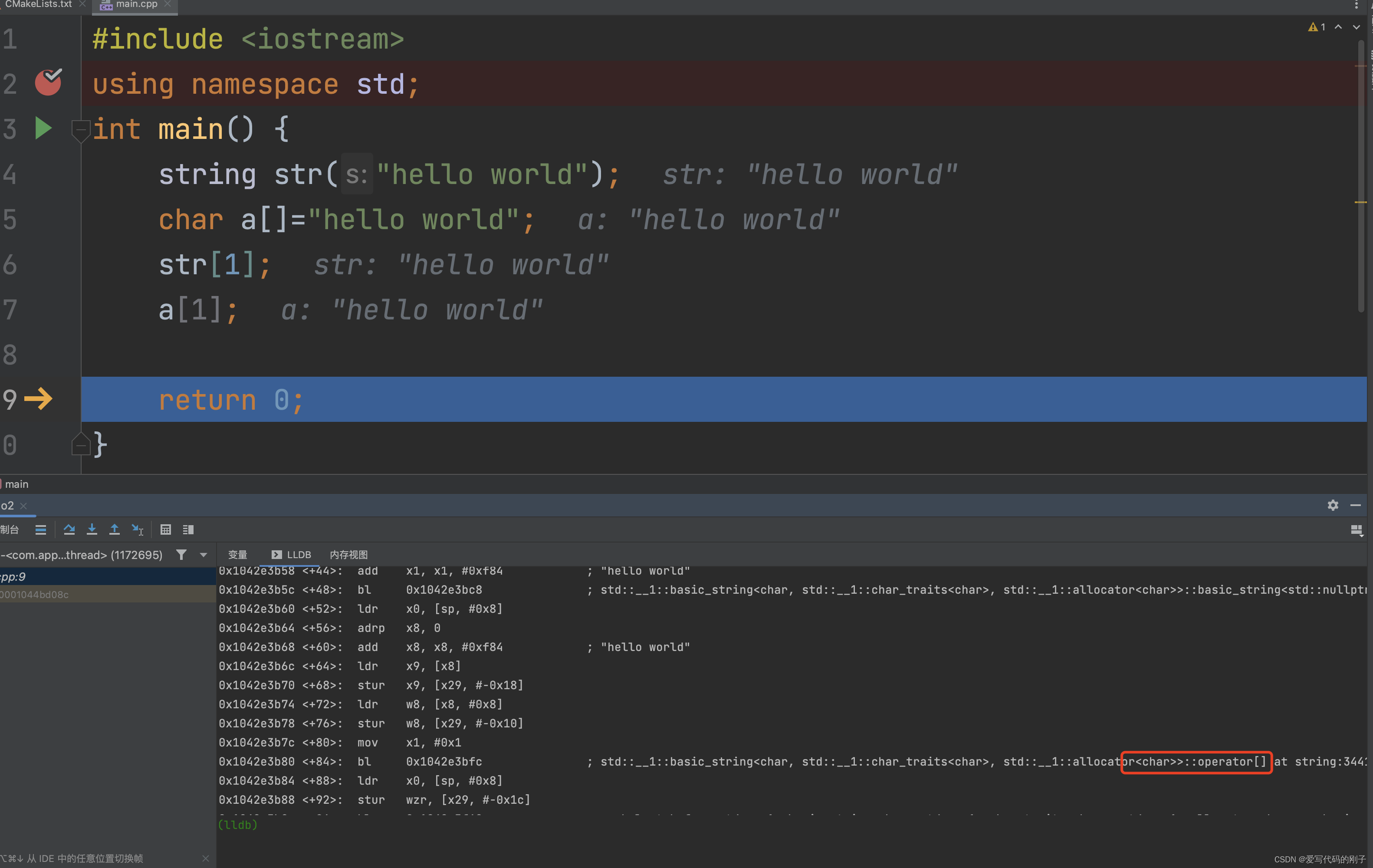
Task: Filter frames with the funnel icon
Action: tap(181, 555)
